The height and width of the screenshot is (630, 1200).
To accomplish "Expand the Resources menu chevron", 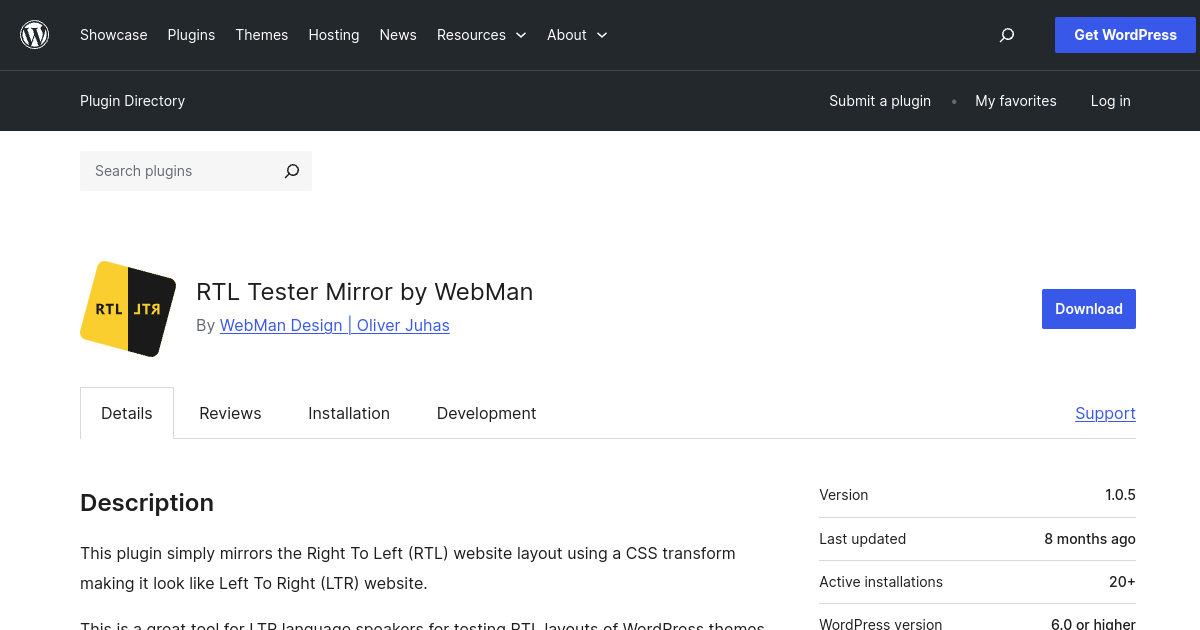I will pyautogui.click(x=521, y=35).
